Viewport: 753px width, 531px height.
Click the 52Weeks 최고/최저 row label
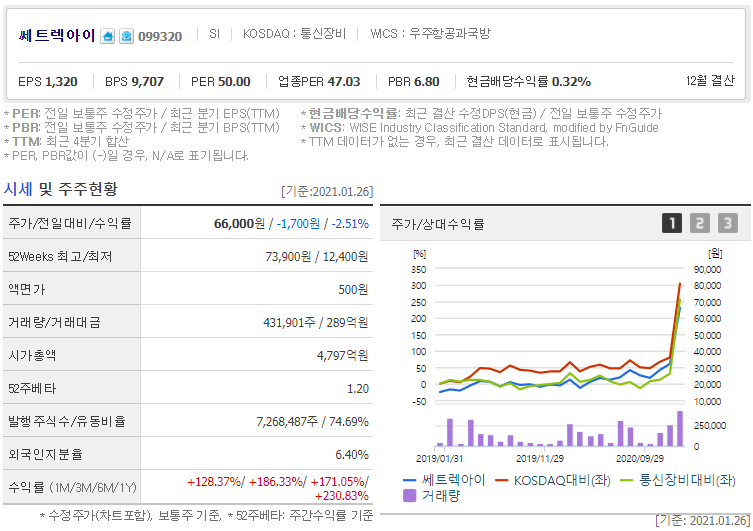(60, 257)
